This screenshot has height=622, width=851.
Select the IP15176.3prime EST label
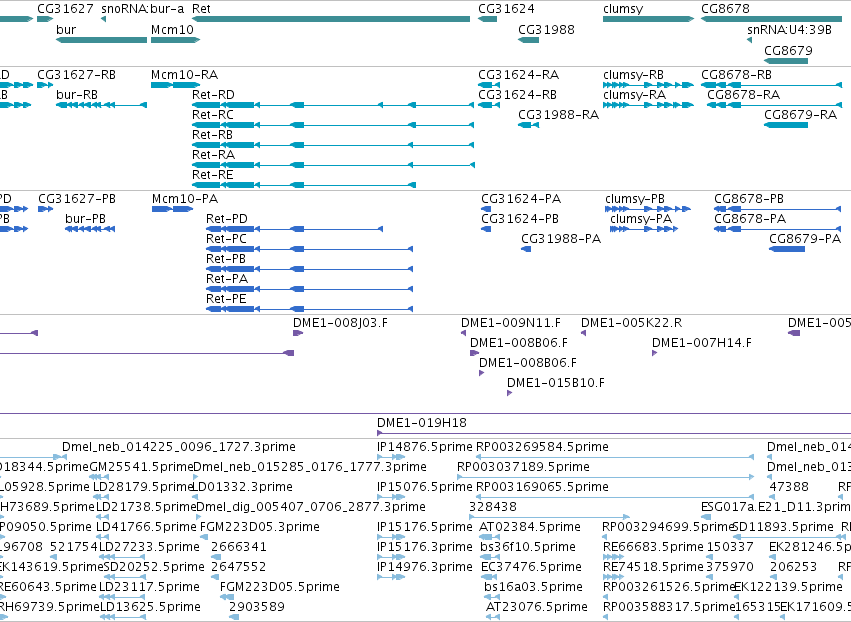click(425, 547)
